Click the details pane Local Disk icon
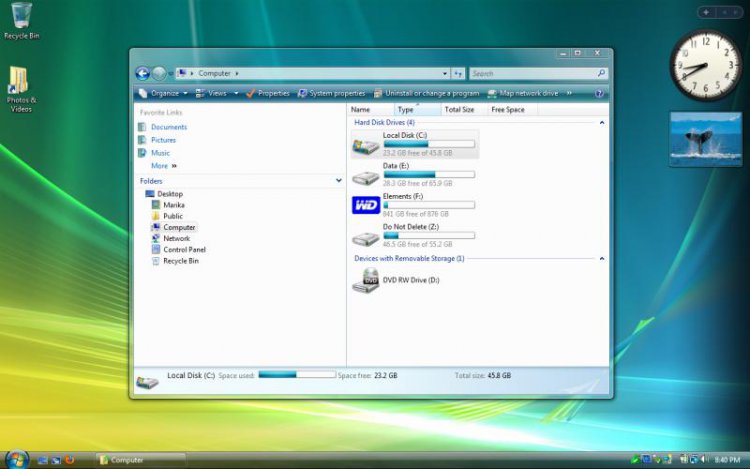750x469 pixels. [x=147, y=382]
